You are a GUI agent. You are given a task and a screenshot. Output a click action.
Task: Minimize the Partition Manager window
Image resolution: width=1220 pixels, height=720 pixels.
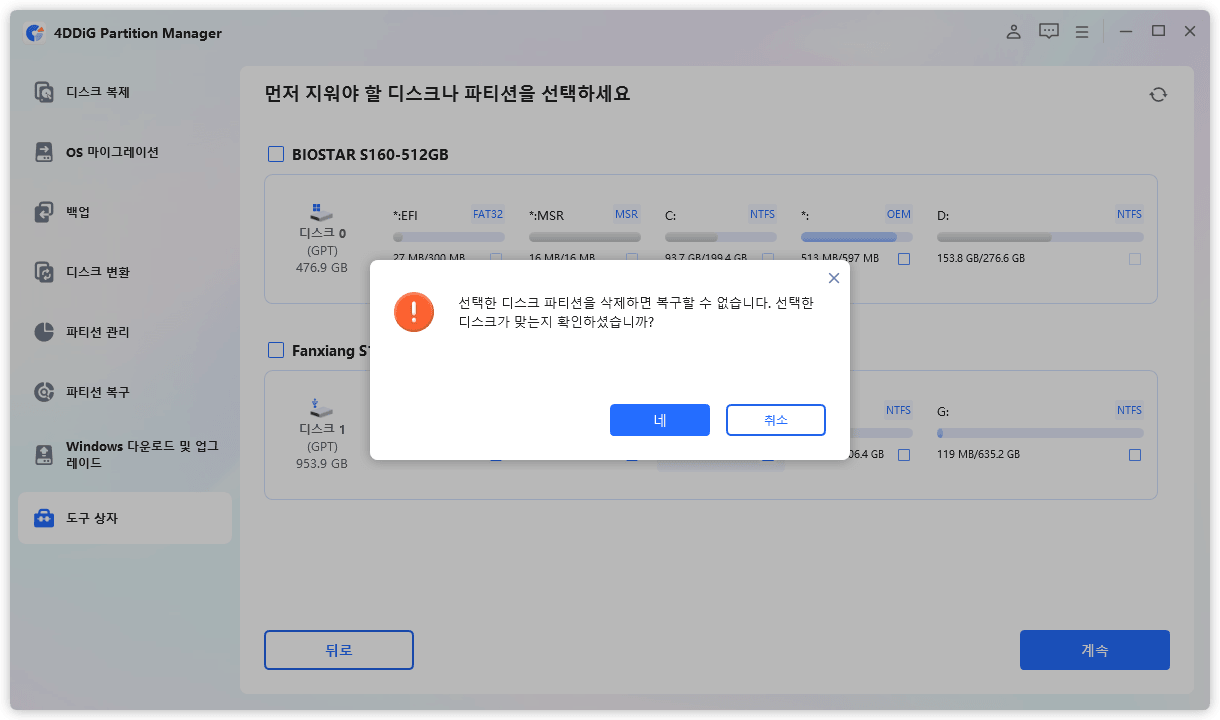(x=1126, y=32)
